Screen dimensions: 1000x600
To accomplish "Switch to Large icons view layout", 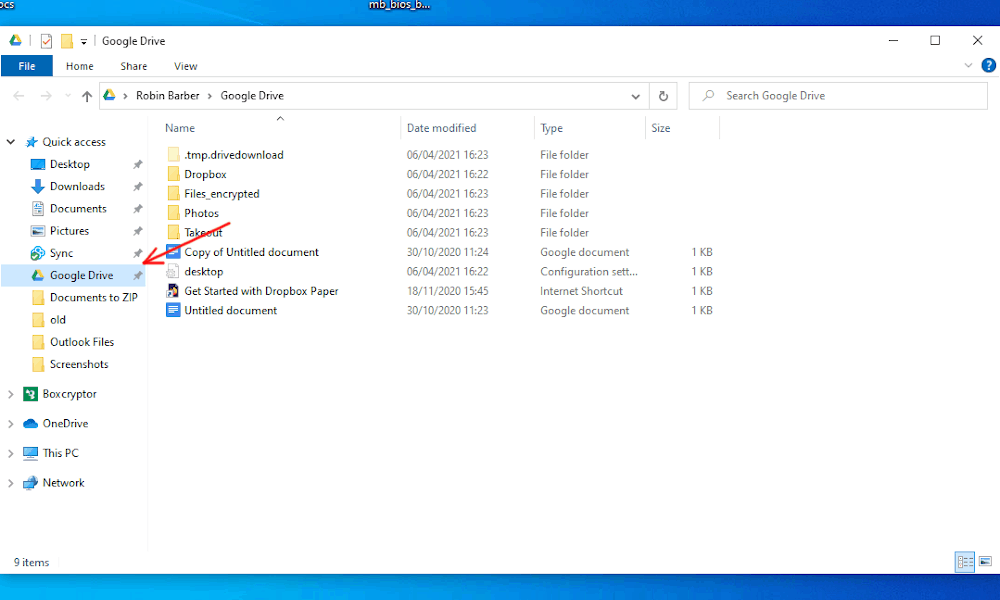I will [x=985, y=562].
